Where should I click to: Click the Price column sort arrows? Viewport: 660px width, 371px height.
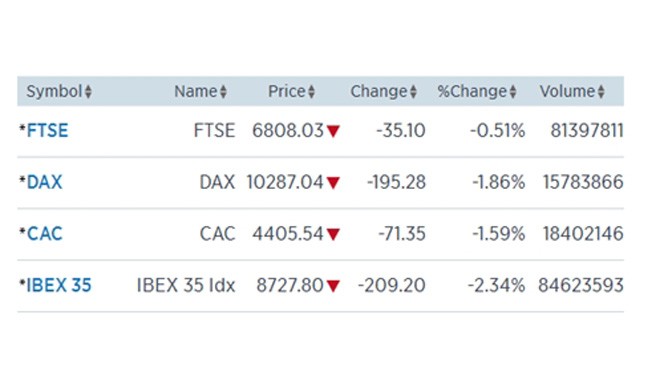311,92
